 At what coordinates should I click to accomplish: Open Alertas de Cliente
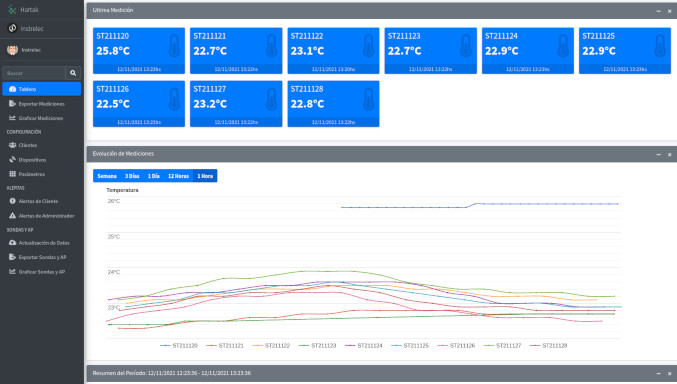[x=41, y=201]
